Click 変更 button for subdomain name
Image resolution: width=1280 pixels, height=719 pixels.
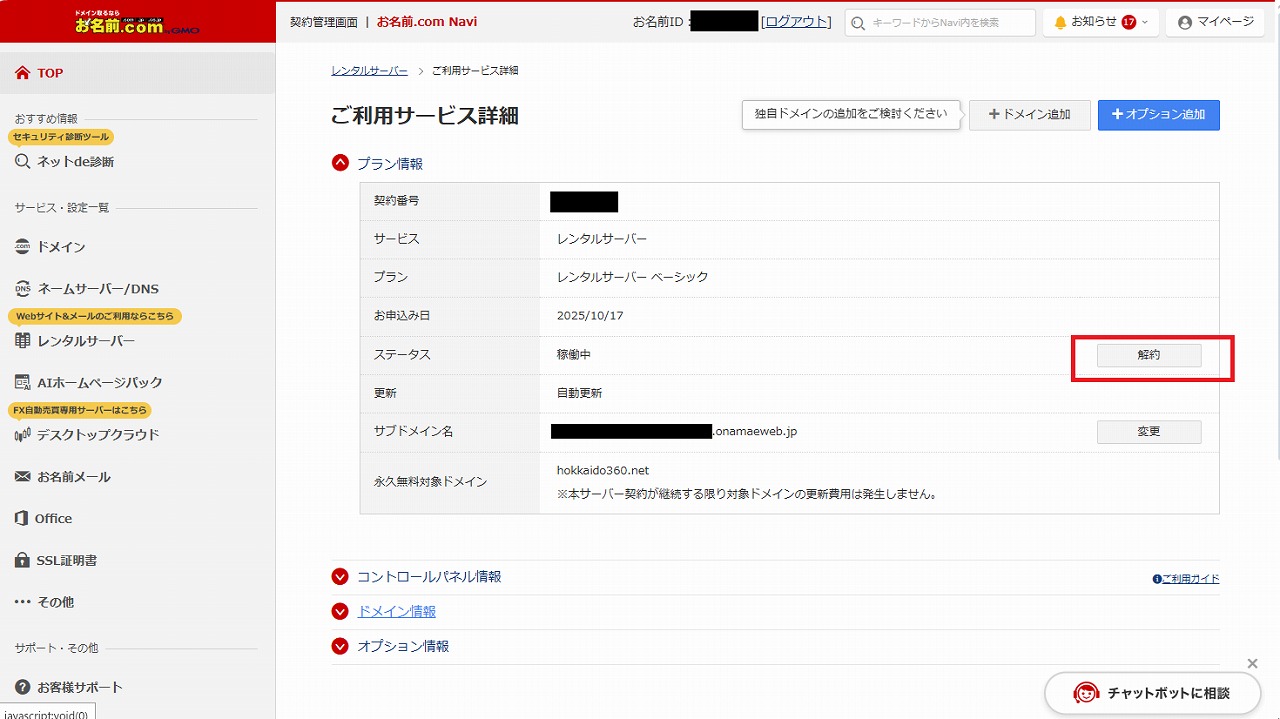pyautogui.click(x=1148, y=432)
